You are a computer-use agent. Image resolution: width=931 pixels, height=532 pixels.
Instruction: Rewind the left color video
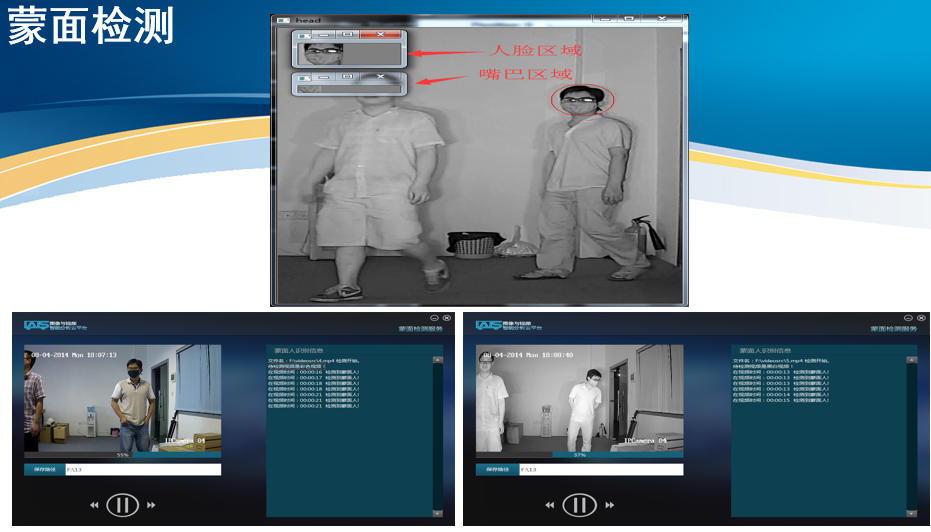click(x=94, y=505)
